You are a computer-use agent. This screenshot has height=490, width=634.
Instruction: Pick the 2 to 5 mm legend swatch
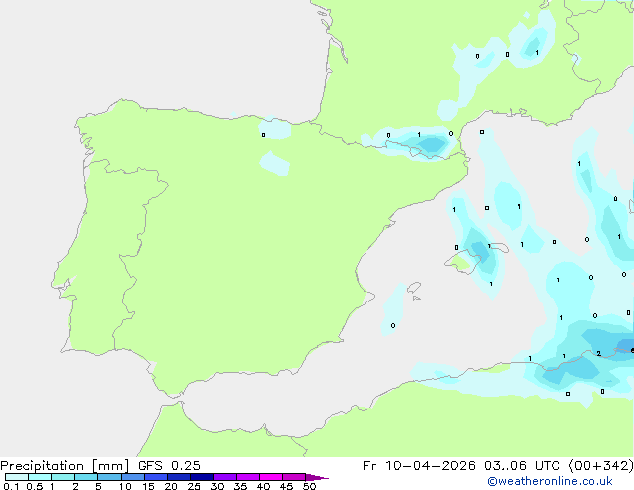(x=86, y=477)
